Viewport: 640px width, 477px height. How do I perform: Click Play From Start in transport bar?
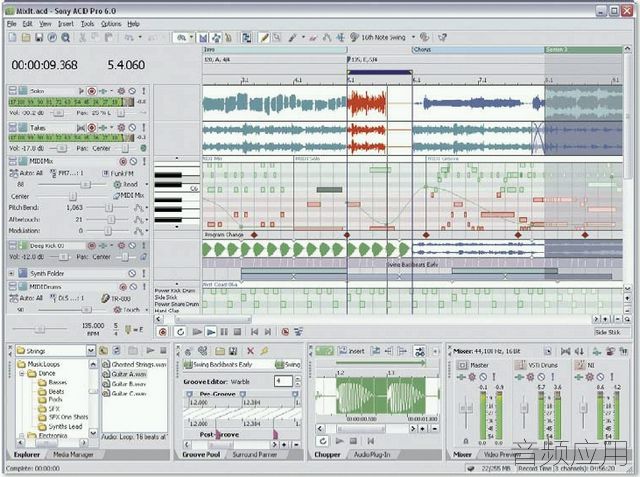pos(197,332)
